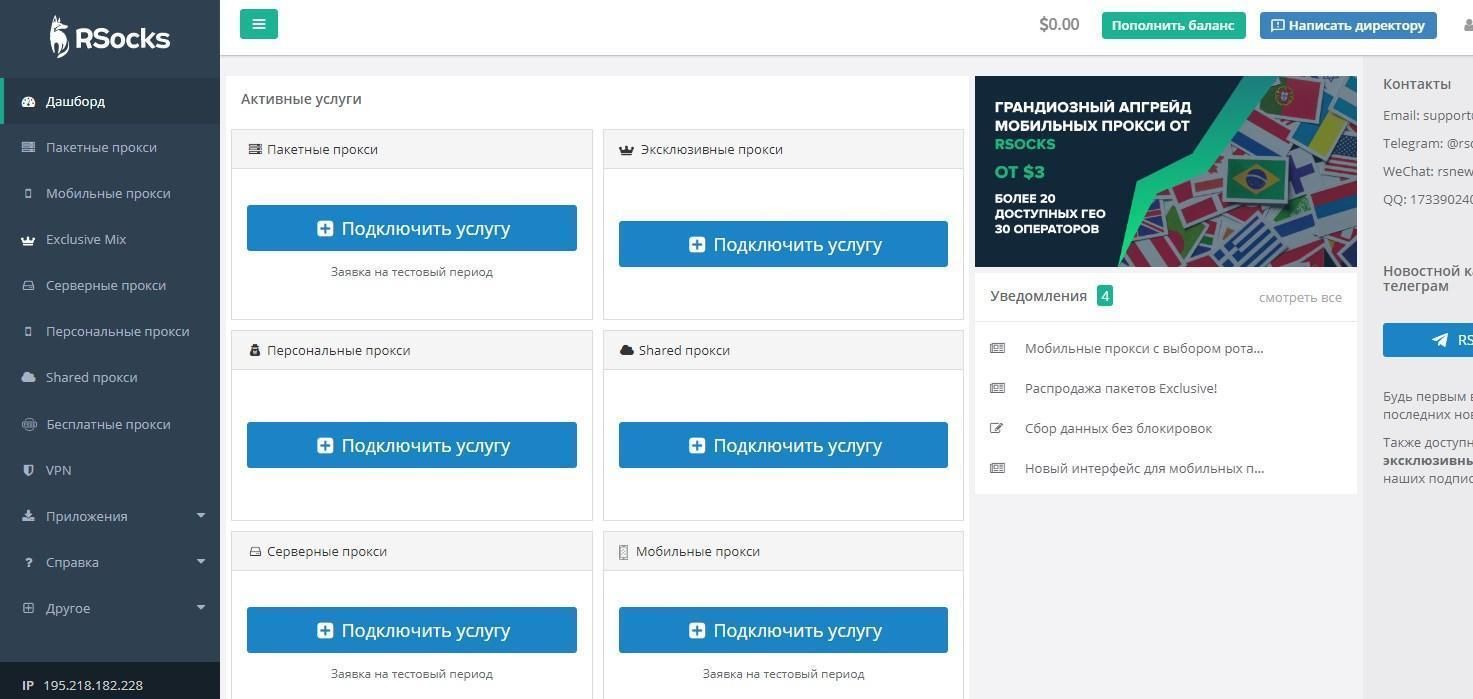Connect service in Эксклюзивные прокси card
Viewport: 1473px width, 699px height.
coord(783,244)
